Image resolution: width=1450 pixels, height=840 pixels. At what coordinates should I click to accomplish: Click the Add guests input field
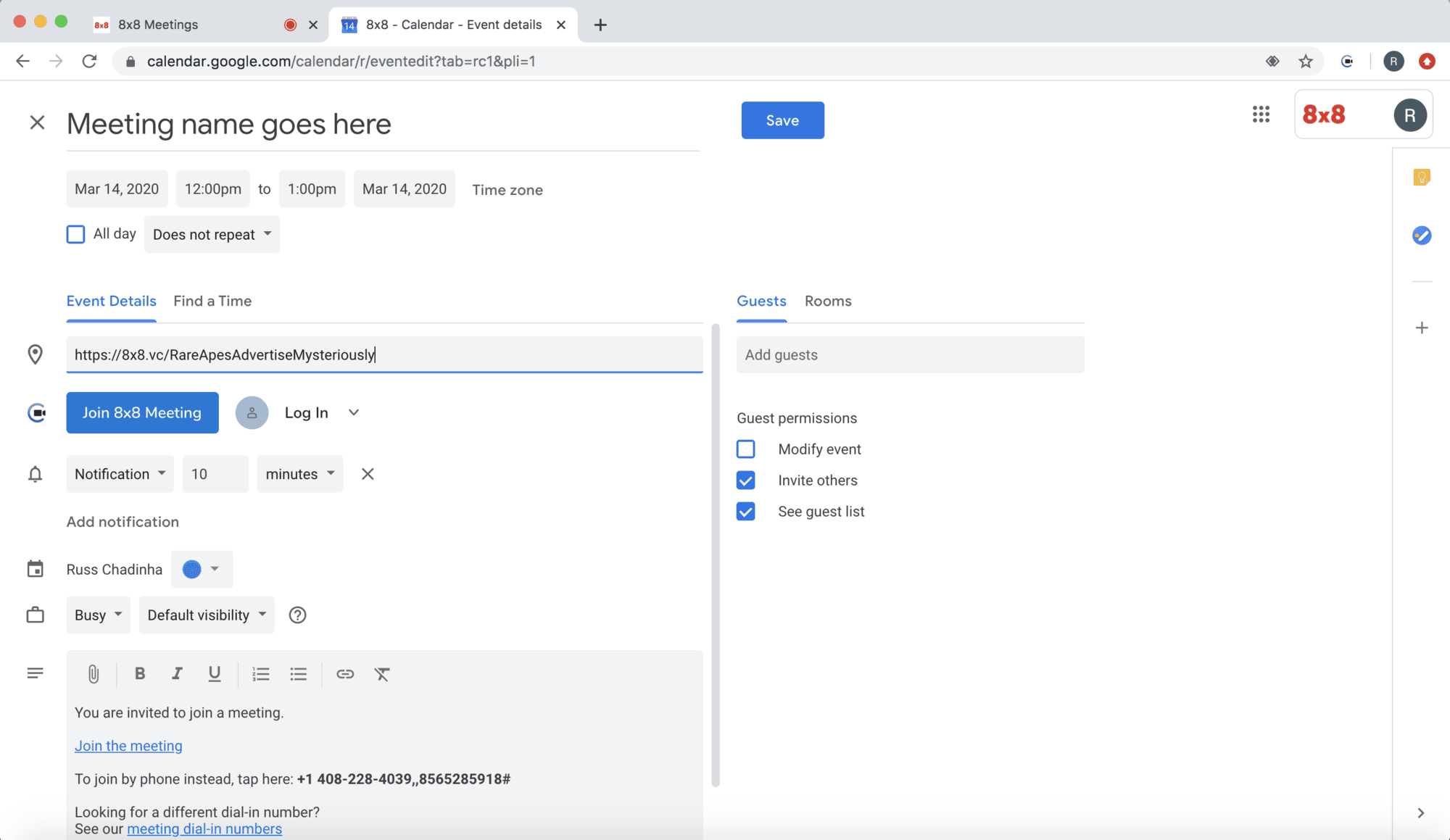click(x=910, y=354)
